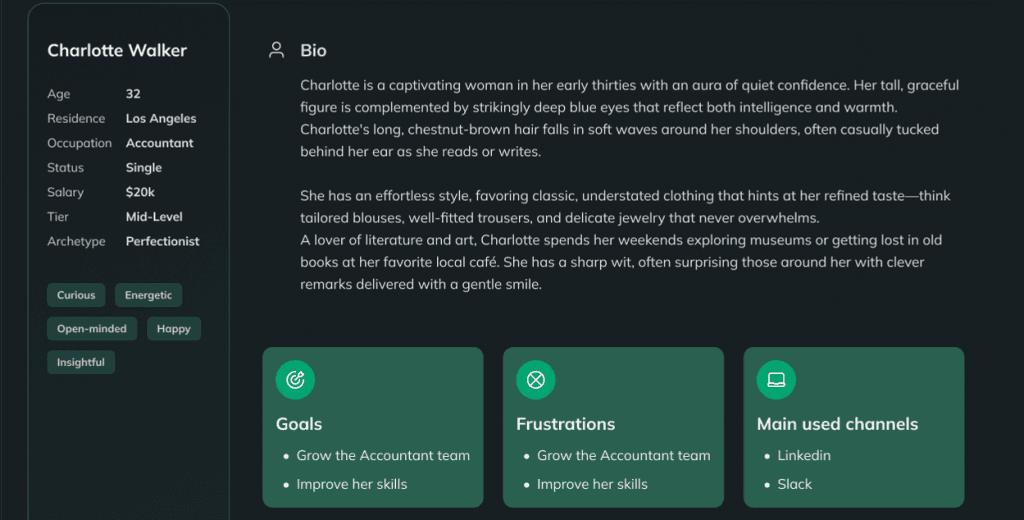Click the Frustrations crossed-circle icon
This screenshot has width=1024, height=520.
[536, 380]
